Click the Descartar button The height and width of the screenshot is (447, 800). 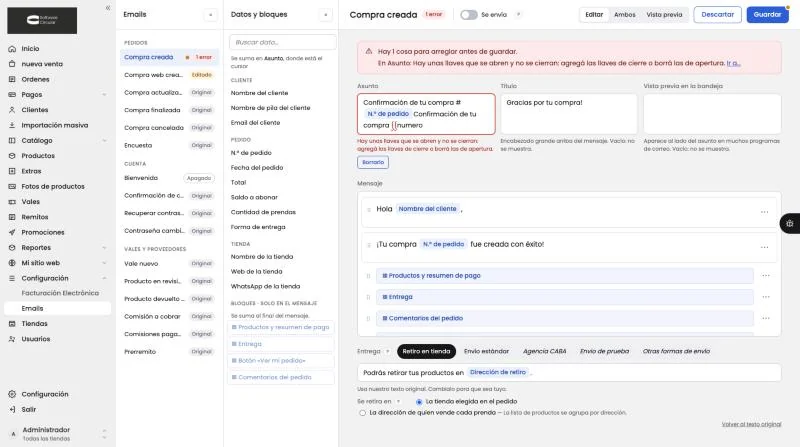click(x=717, y=15)
